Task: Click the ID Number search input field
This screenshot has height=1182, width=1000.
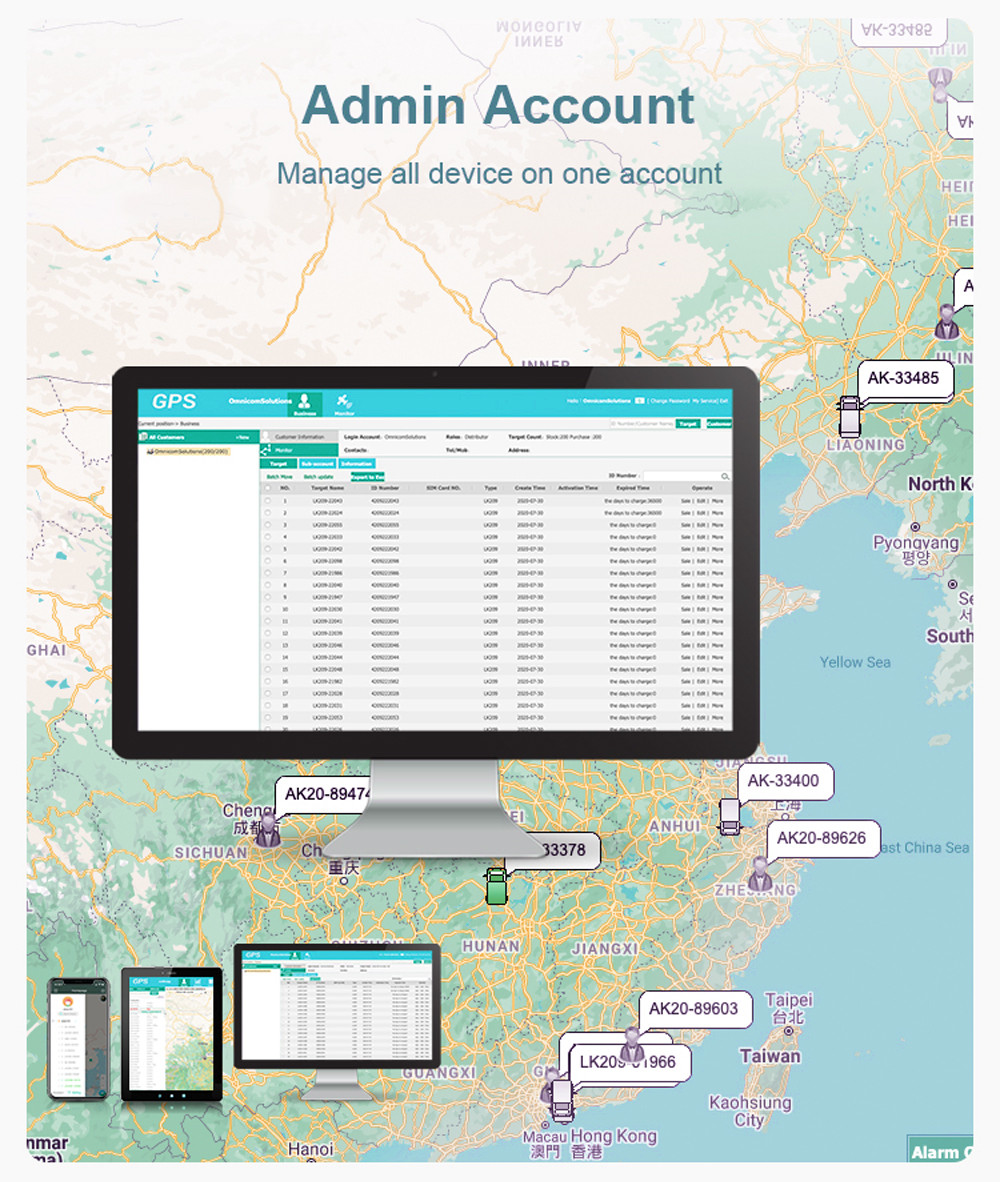Action: click(680, 477)
